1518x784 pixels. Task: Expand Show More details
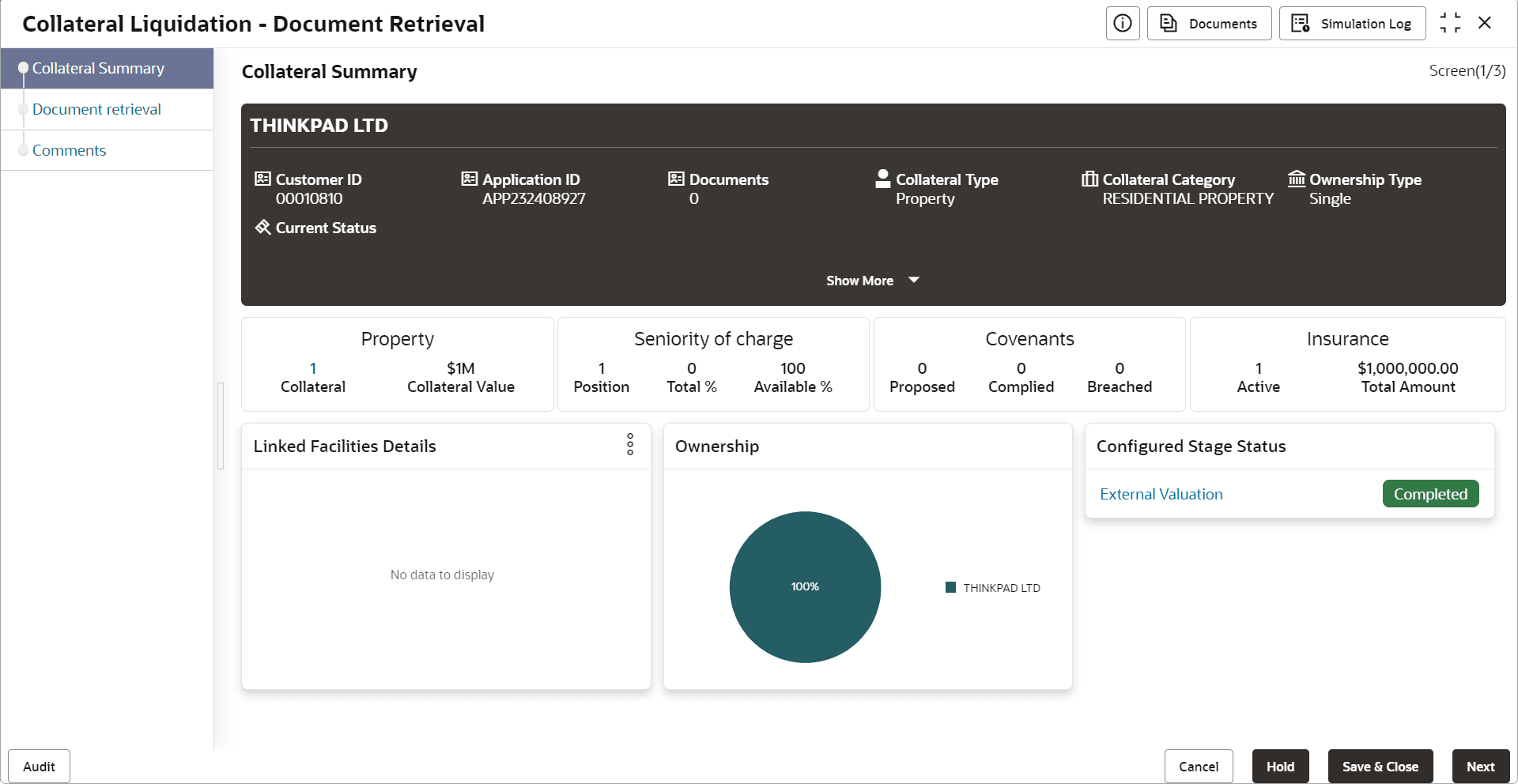click(x=872, y=281)
